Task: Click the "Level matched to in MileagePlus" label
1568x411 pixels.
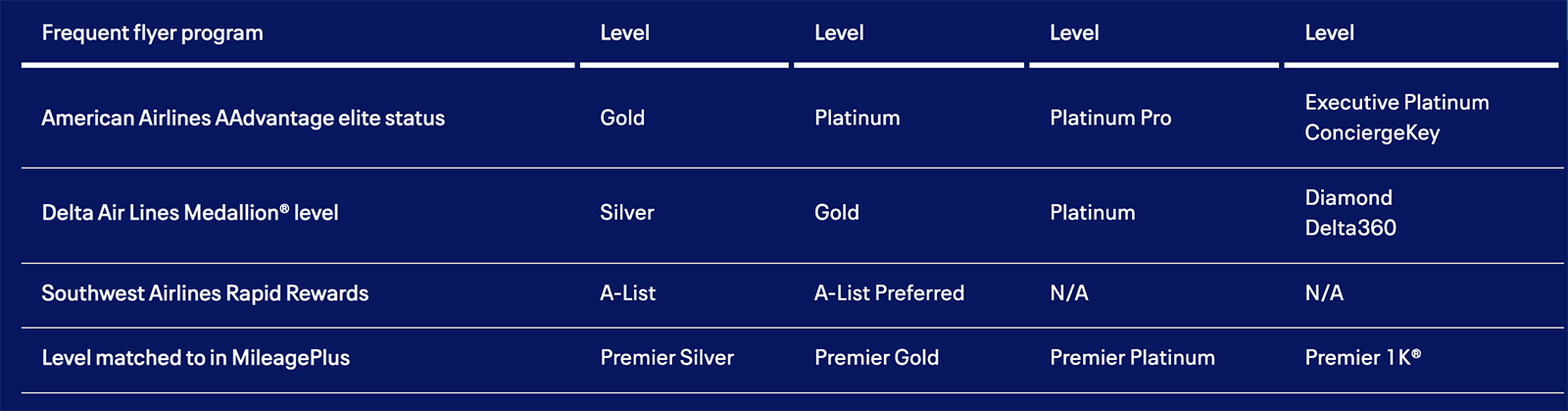Action: coord(196,358)
